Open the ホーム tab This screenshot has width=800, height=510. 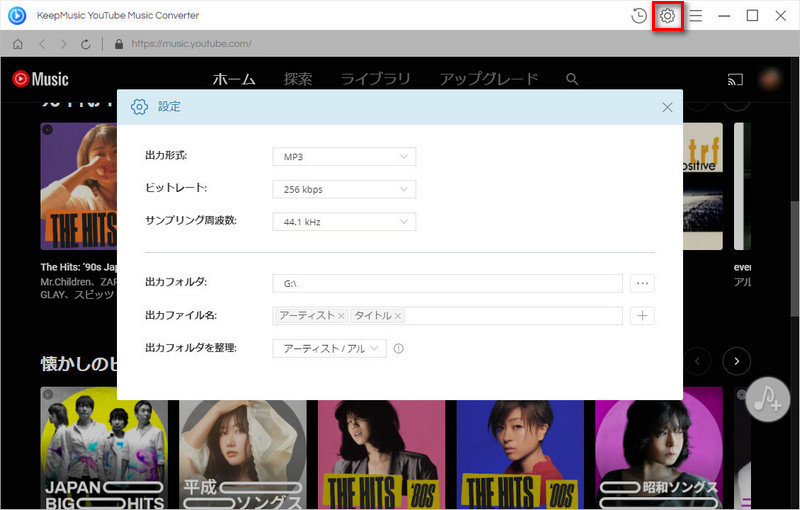tap(234, 79)
